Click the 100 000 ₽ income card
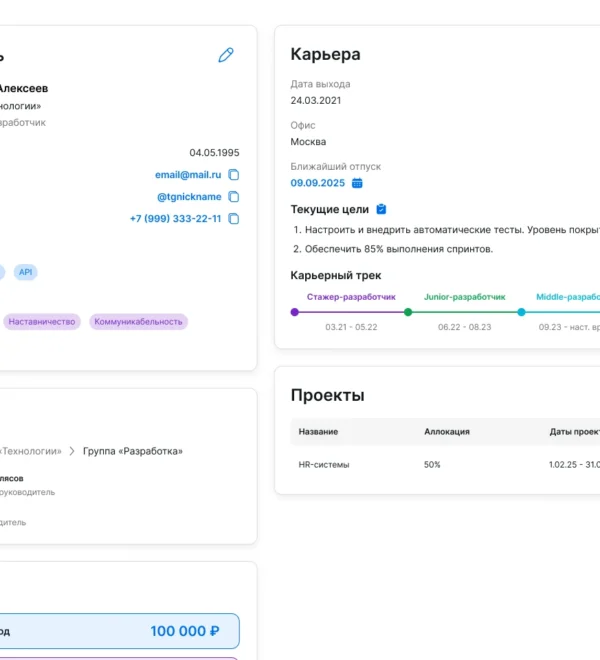 tap(120, 631)
